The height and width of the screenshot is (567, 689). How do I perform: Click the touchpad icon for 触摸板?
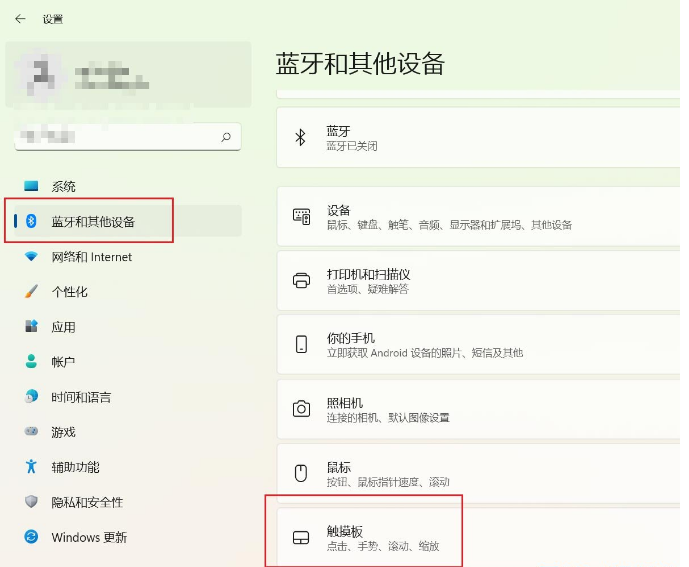[301, 538]
